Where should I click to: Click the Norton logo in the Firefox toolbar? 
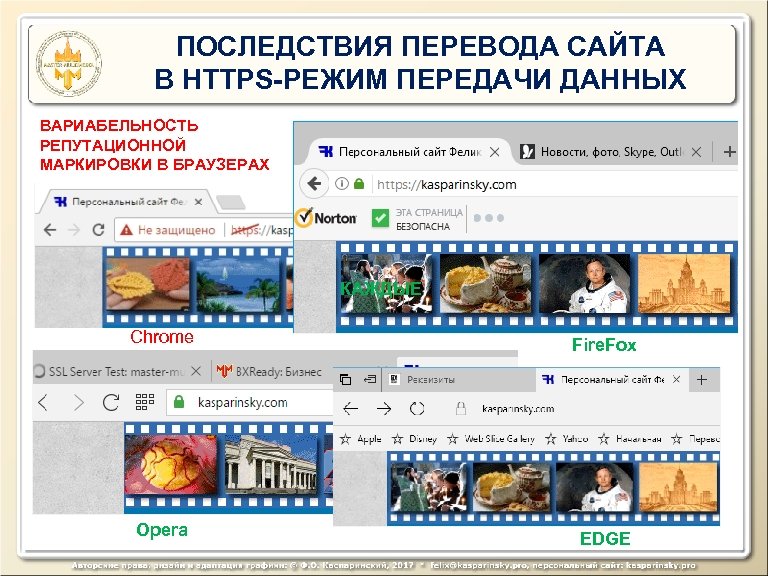(326, 217)
